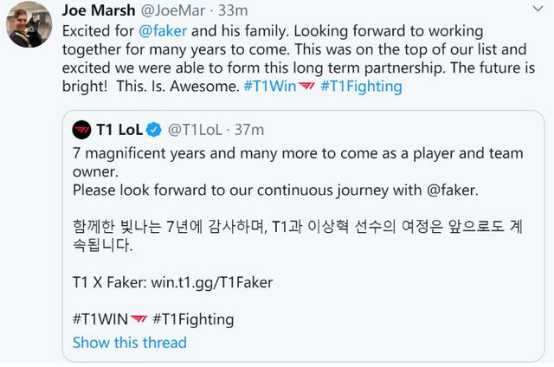Open the win.t1.gg/T1Faker link

tap(212, 283)
